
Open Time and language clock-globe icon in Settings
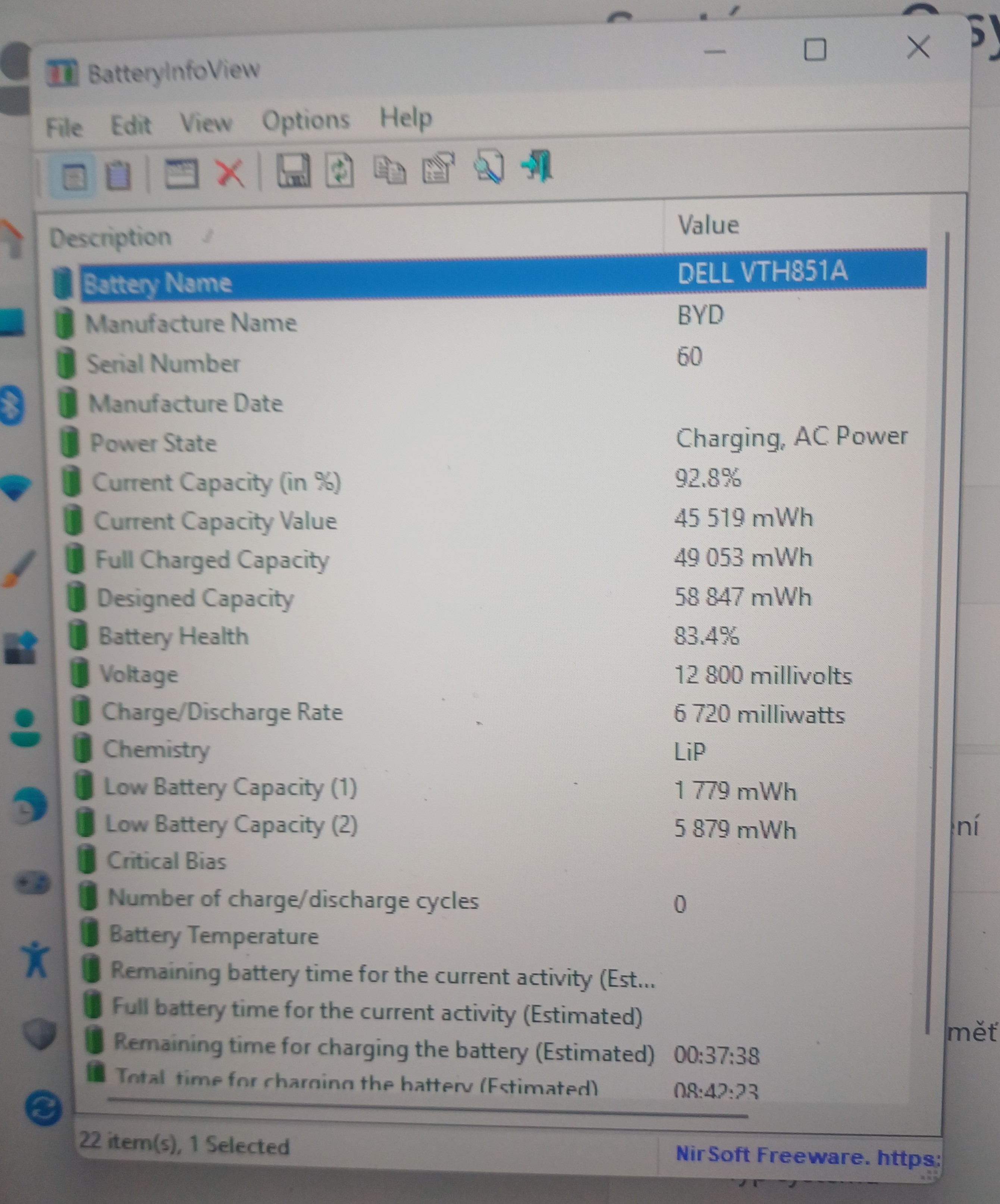pos(30,805)
